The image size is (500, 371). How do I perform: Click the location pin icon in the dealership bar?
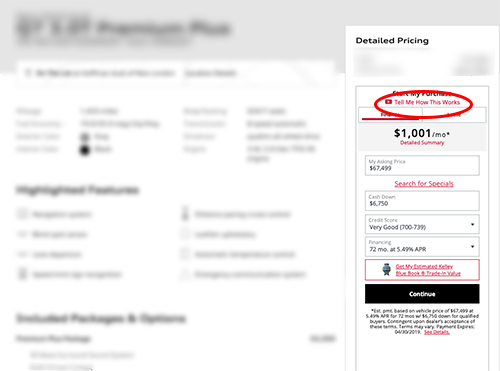28,73
